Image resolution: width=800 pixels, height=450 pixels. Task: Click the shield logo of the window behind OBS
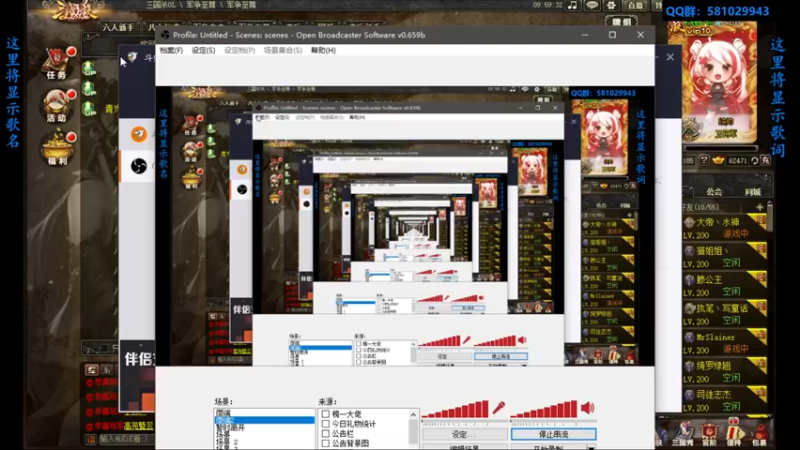tap(132, 57)
